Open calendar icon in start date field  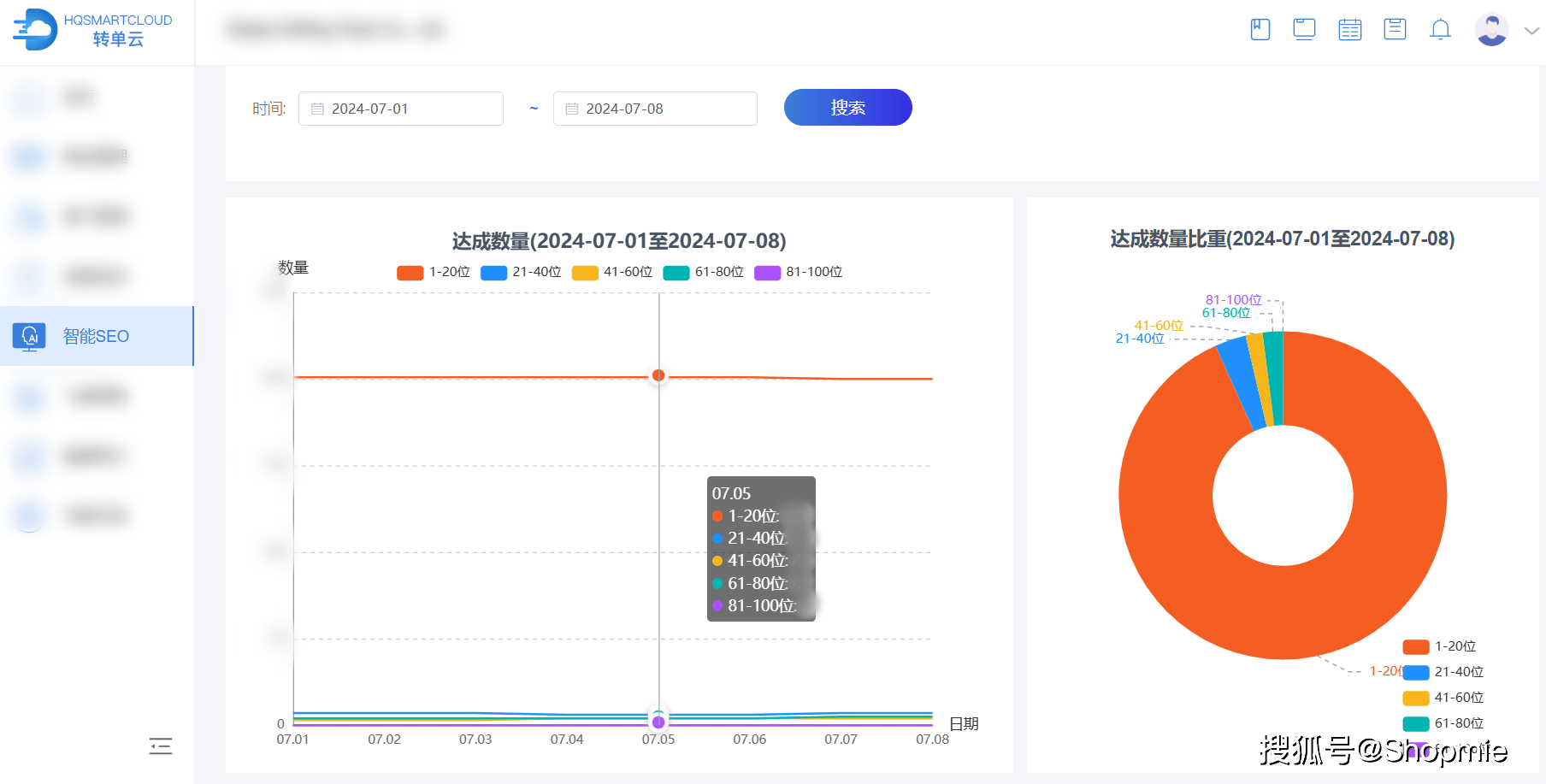[317, 109]
